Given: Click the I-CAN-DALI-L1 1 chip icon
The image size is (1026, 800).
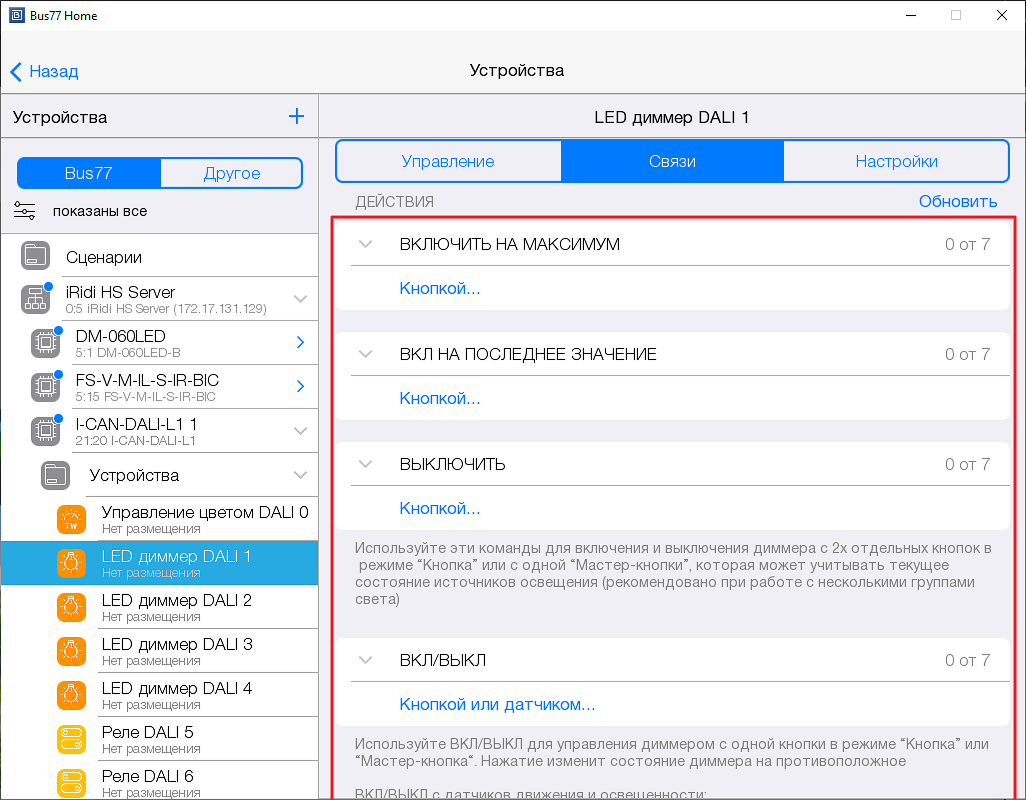Looking at the screenshot, I should 45,430.
